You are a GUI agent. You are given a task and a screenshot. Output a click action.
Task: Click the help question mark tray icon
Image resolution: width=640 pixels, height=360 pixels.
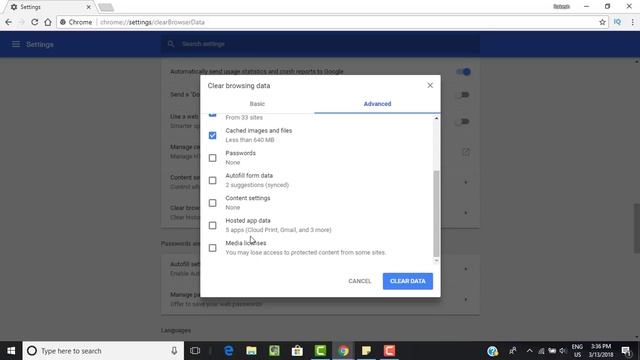click(492, 351)
